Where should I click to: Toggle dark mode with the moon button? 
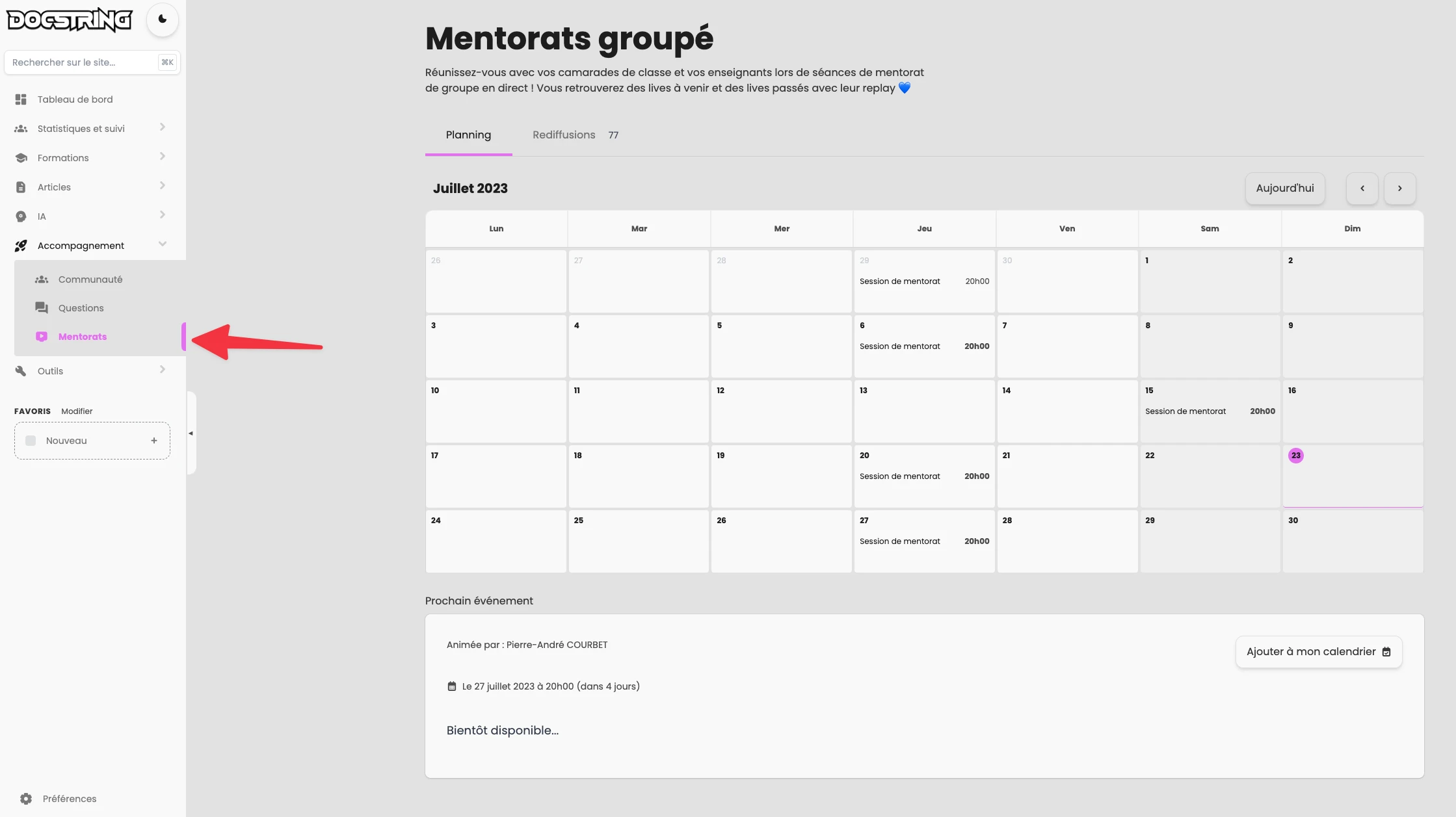tap(162, 20)
